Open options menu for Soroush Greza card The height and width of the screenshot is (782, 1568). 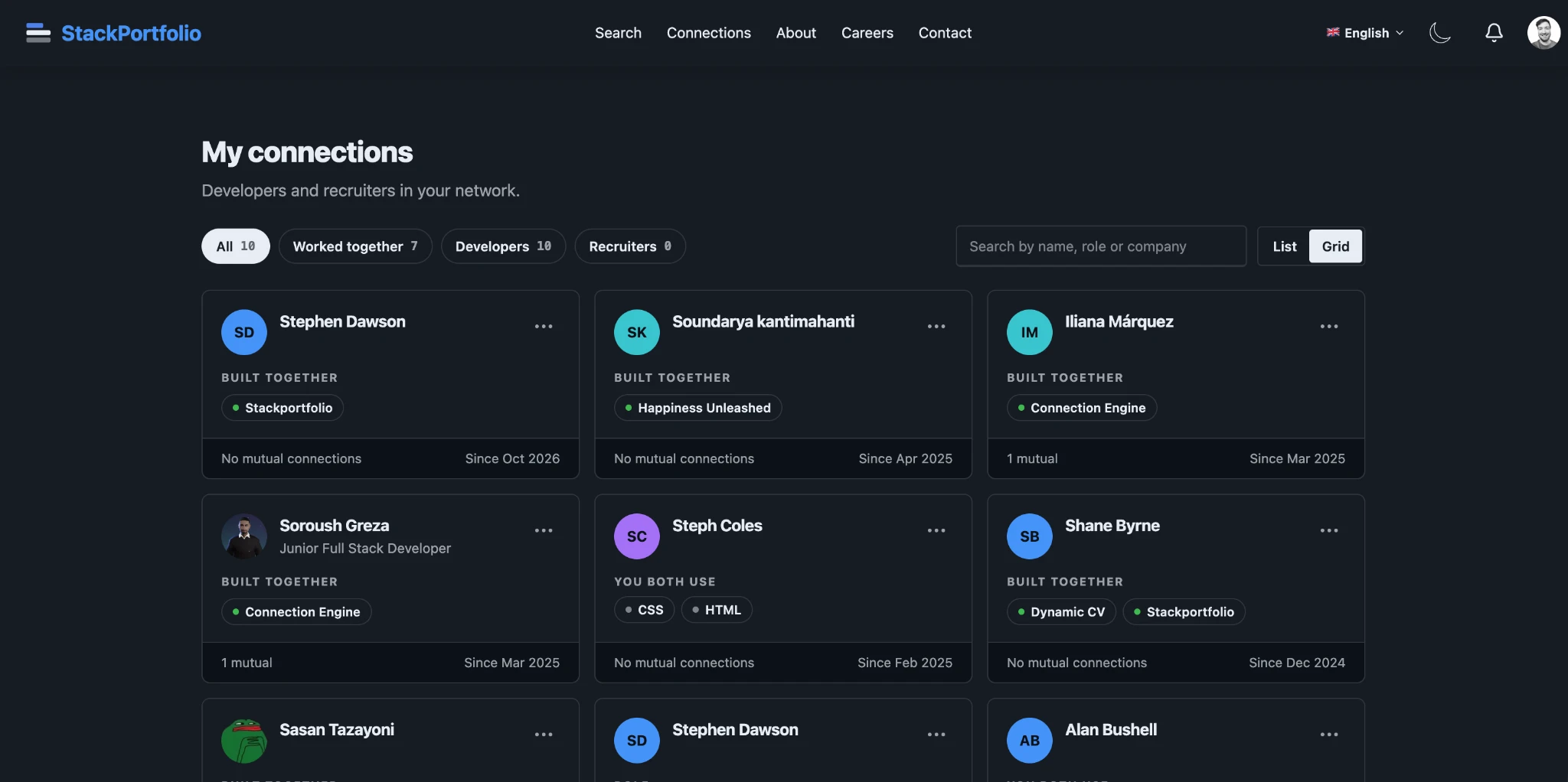point(544,531)
